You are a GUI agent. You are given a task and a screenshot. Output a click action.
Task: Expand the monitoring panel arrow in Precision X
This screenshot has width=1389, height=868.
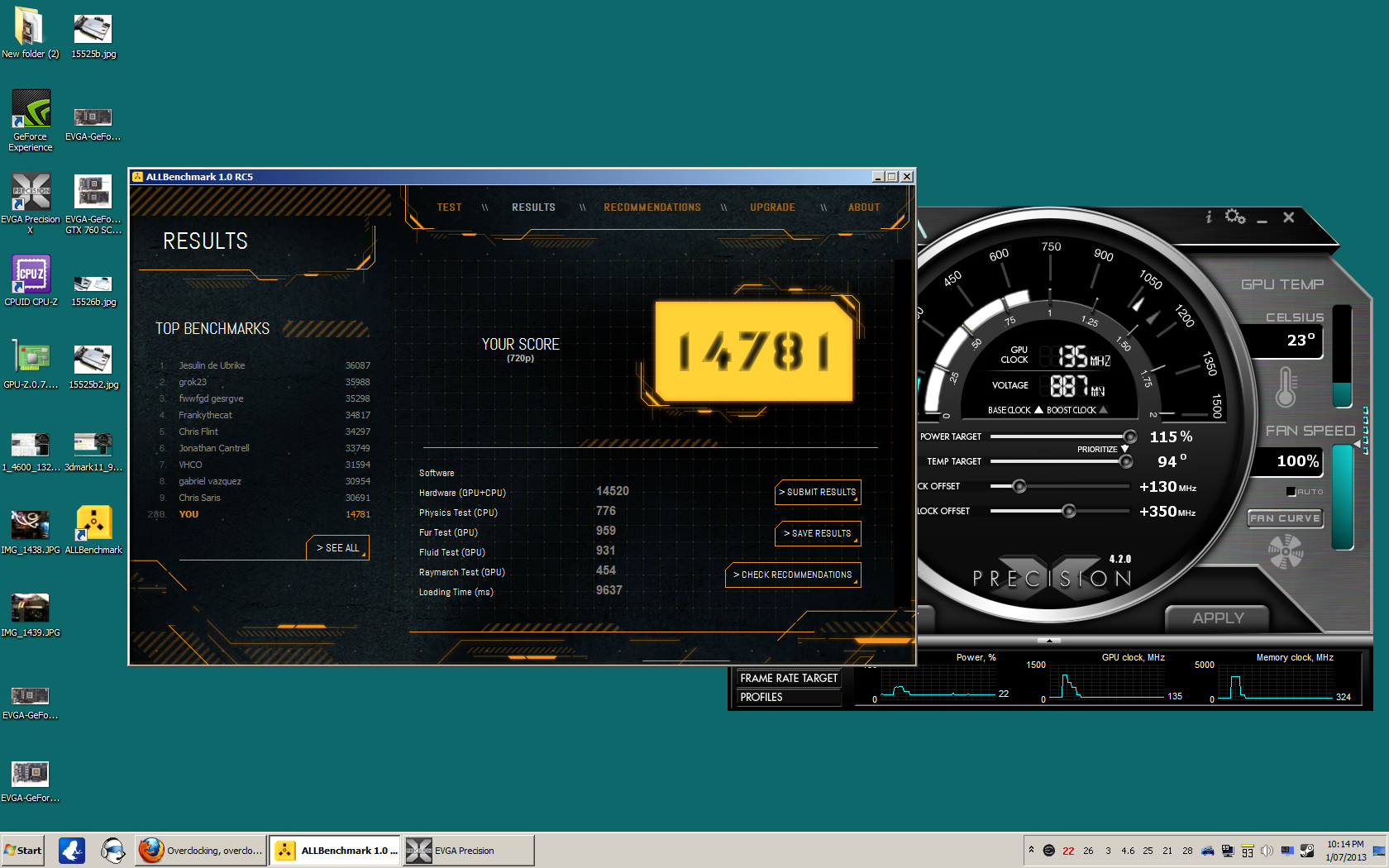point(1049,641)
